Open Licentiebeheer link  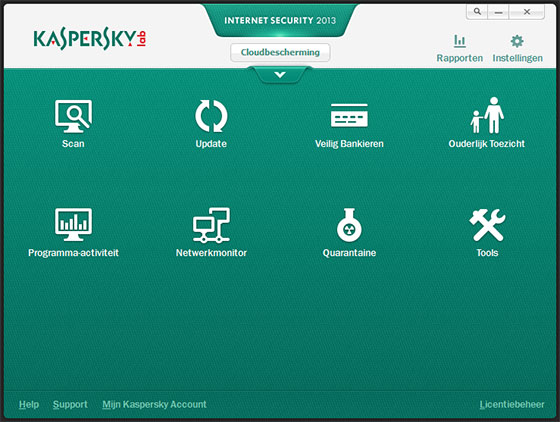tap(512, 405)
